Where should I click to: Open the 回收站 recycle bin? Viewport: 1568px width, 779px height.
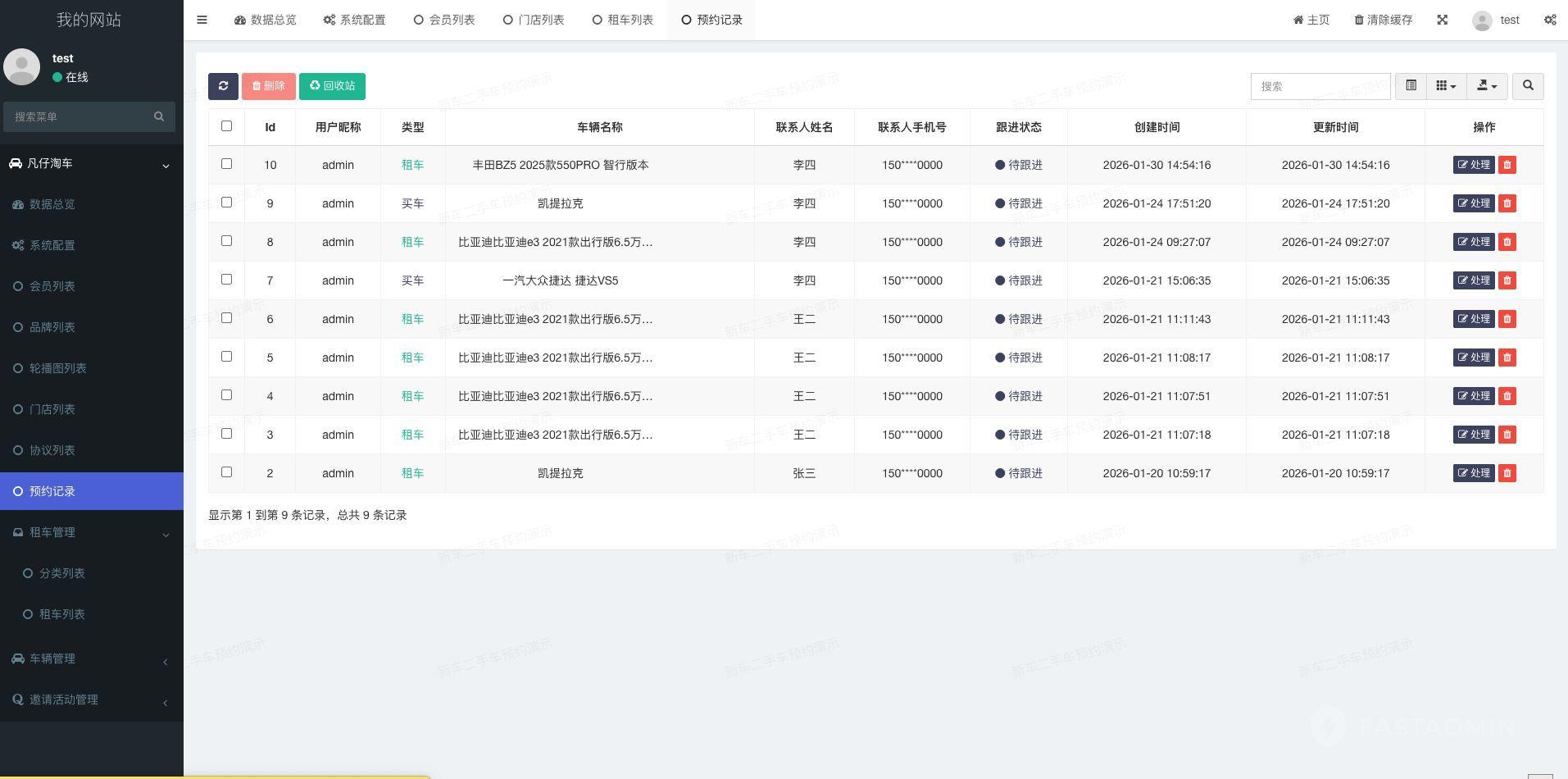332,86
